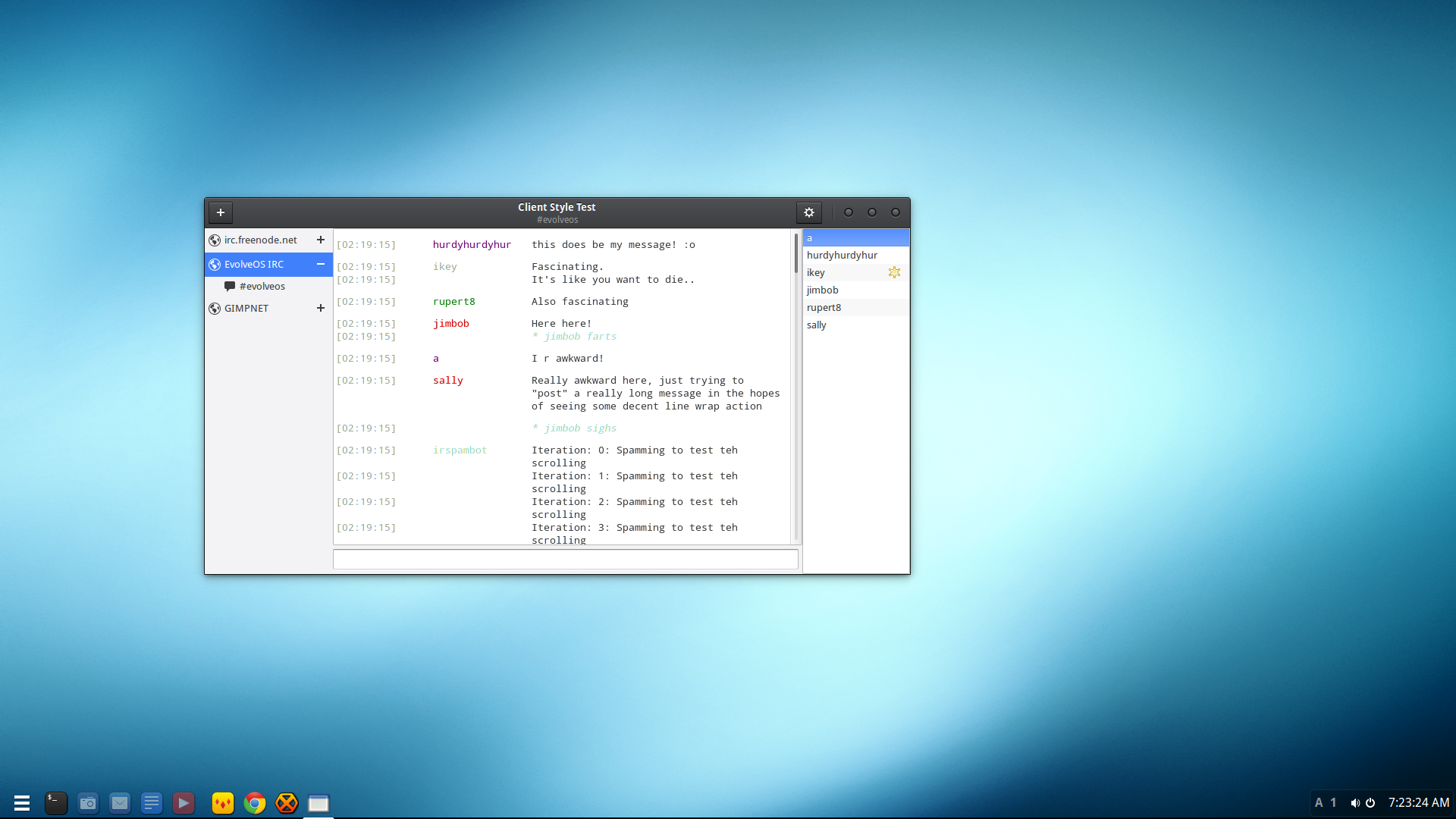1456x819 pixels.
Task: Select sally in the user list
Action: [x=856, y=325]
